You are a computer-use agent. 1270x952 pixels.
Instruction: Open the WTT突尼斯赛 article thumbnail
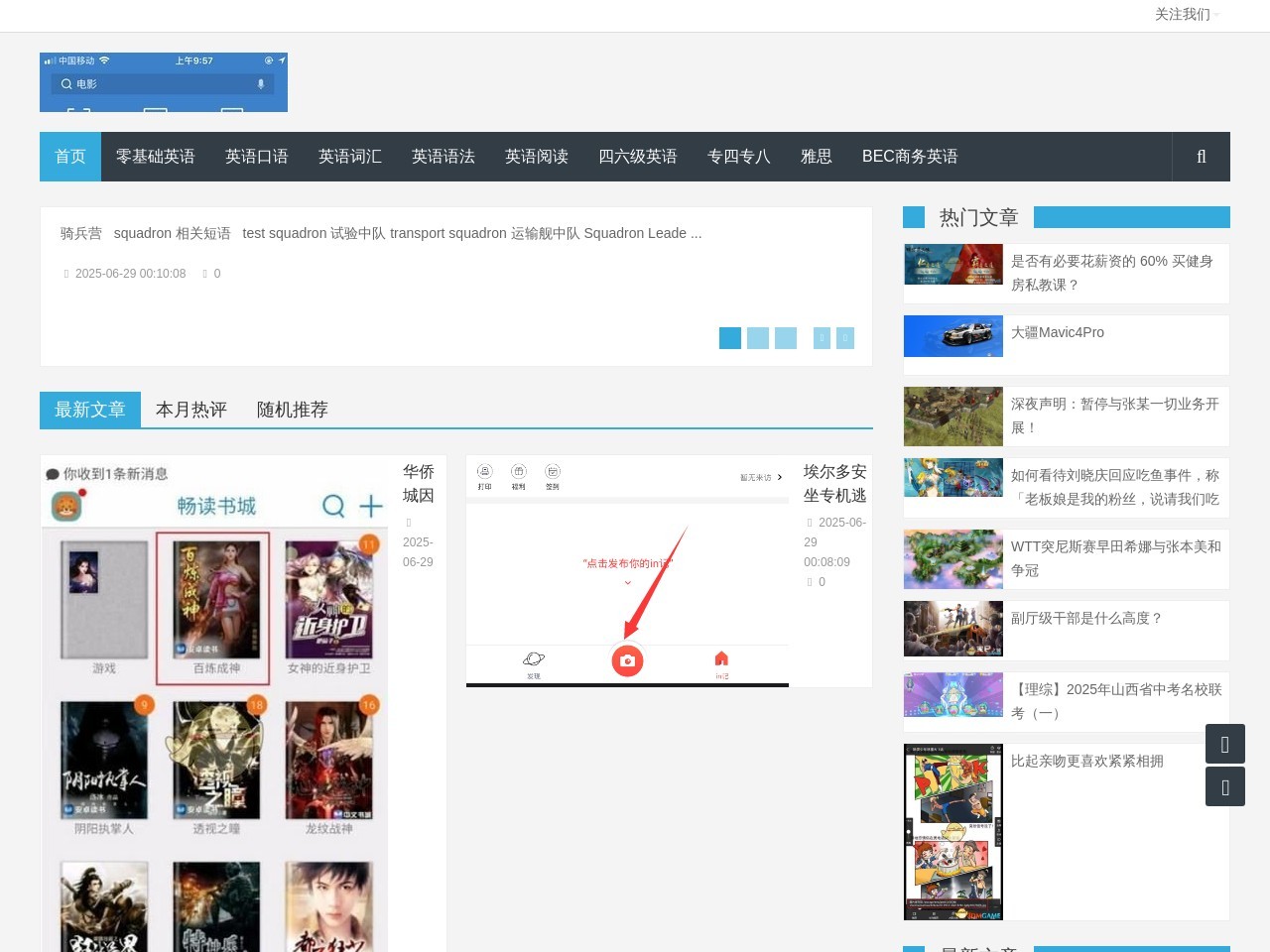pos(952,559)
